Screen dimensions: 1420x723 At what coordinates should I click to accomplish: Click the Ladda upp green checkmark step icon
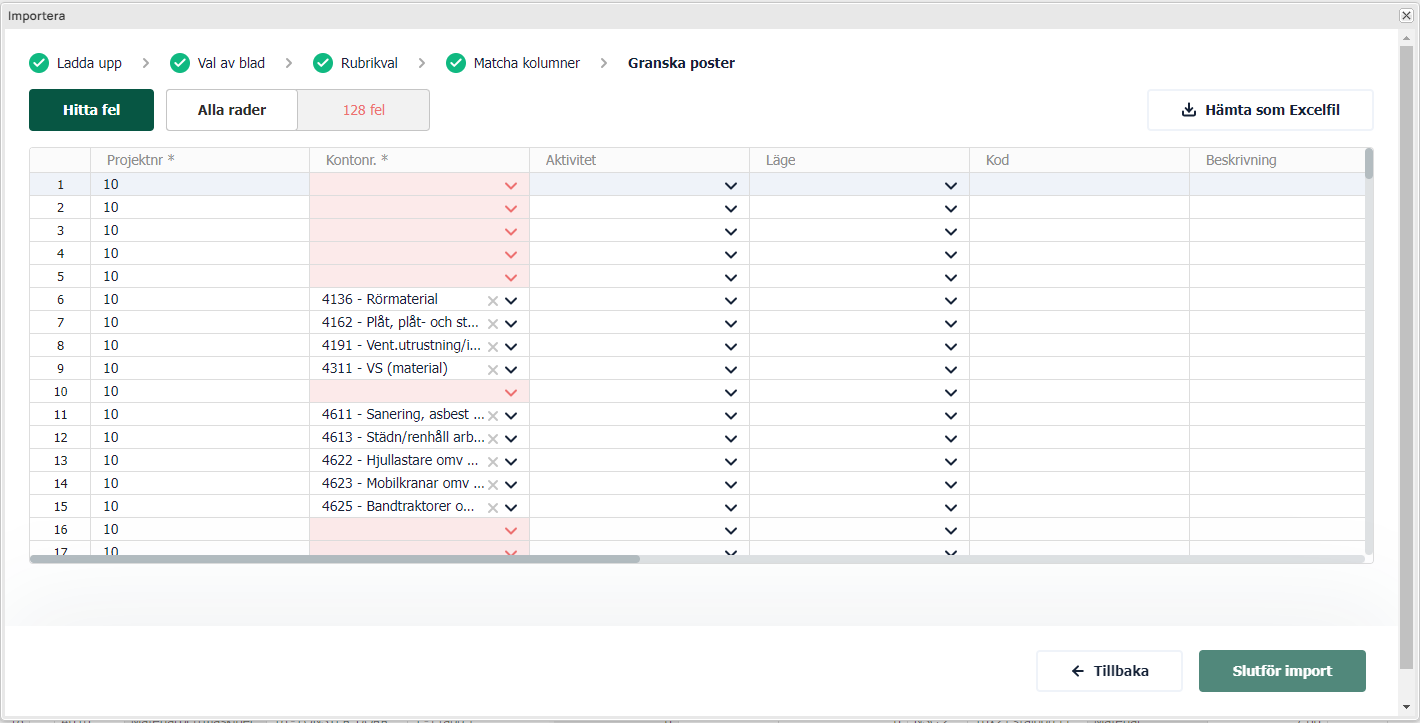pyautogui.click(x=39, y=63)
